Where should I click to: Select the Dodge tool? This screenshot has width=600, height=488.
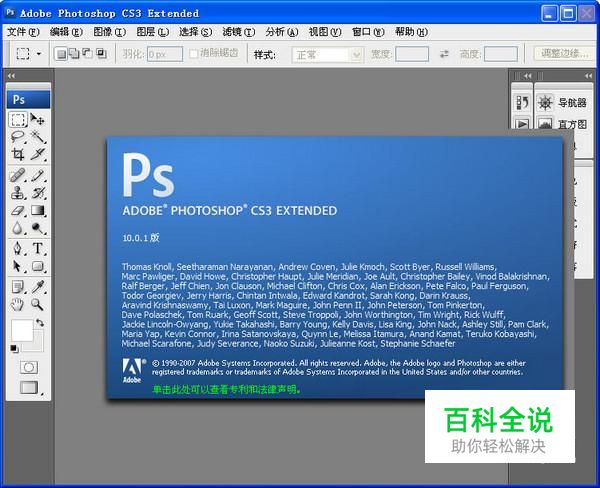click(38, 228)
